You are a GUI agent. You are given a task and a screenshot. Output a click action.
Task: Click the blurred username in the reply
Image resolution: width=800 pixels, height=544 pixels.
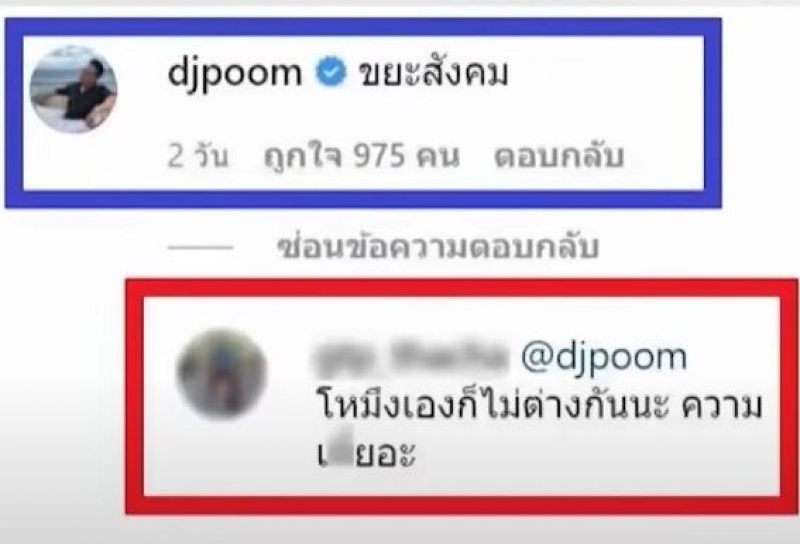(410, 357)
